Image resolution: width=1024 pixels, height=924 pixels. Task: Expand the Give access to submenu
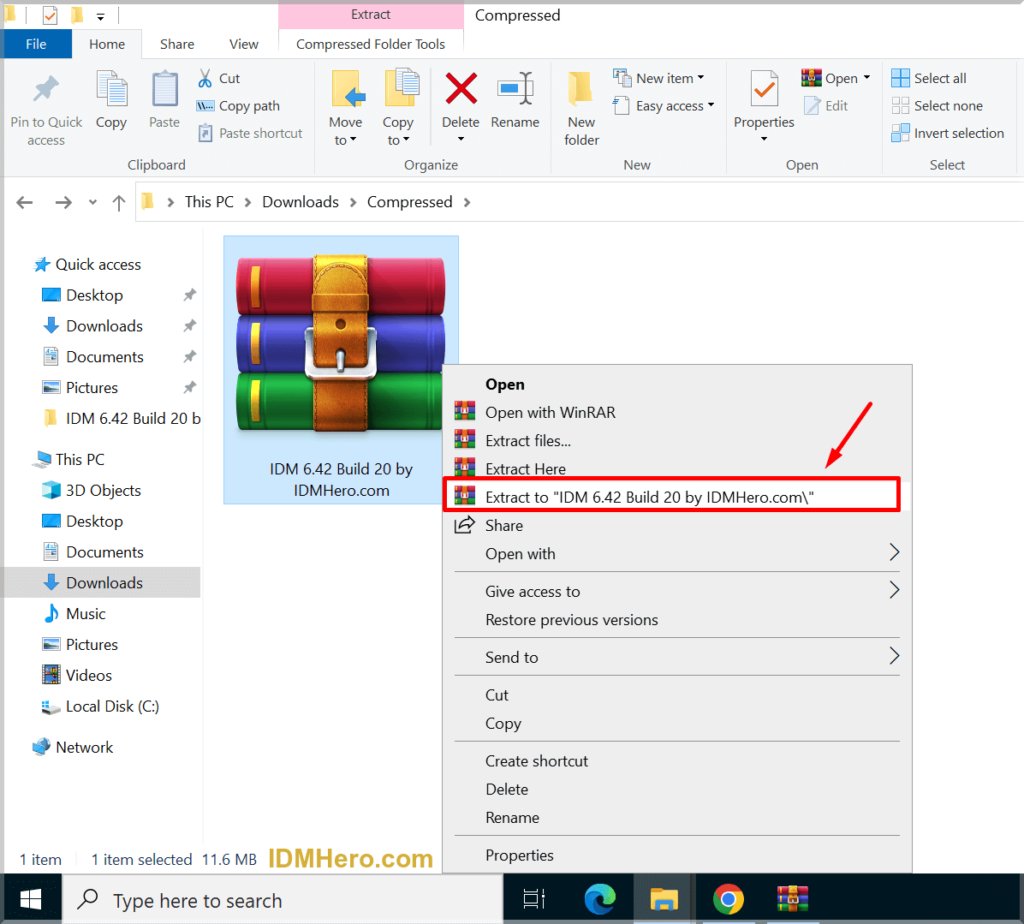677,592
